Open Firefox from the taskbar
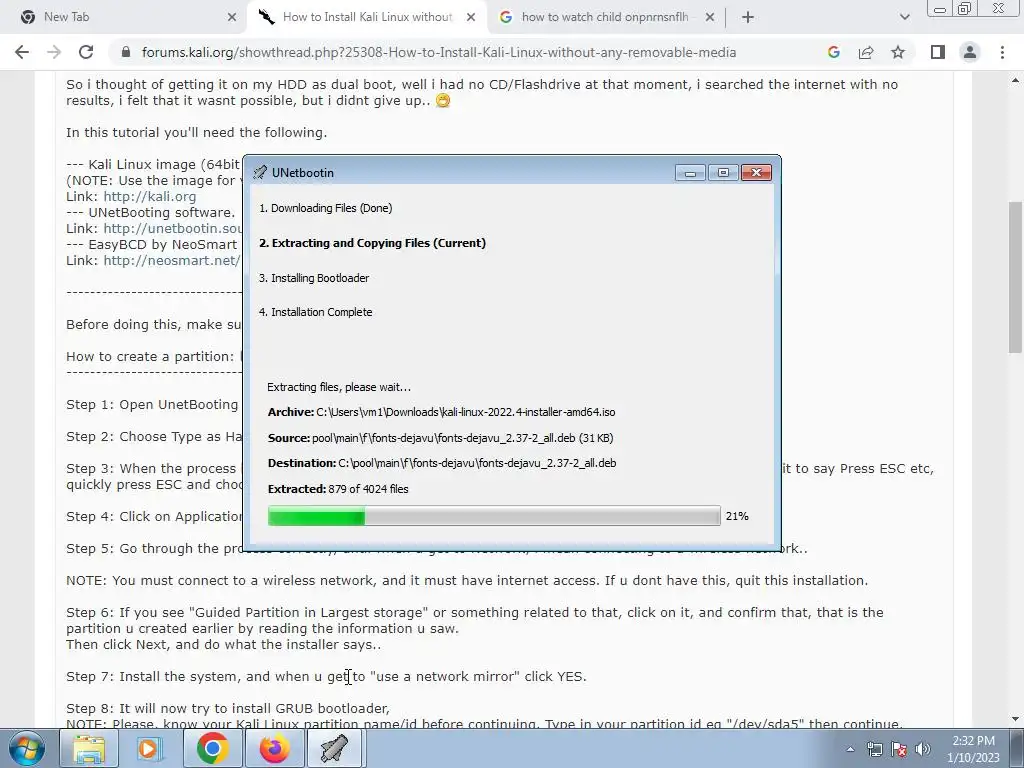 click(274, 748)
